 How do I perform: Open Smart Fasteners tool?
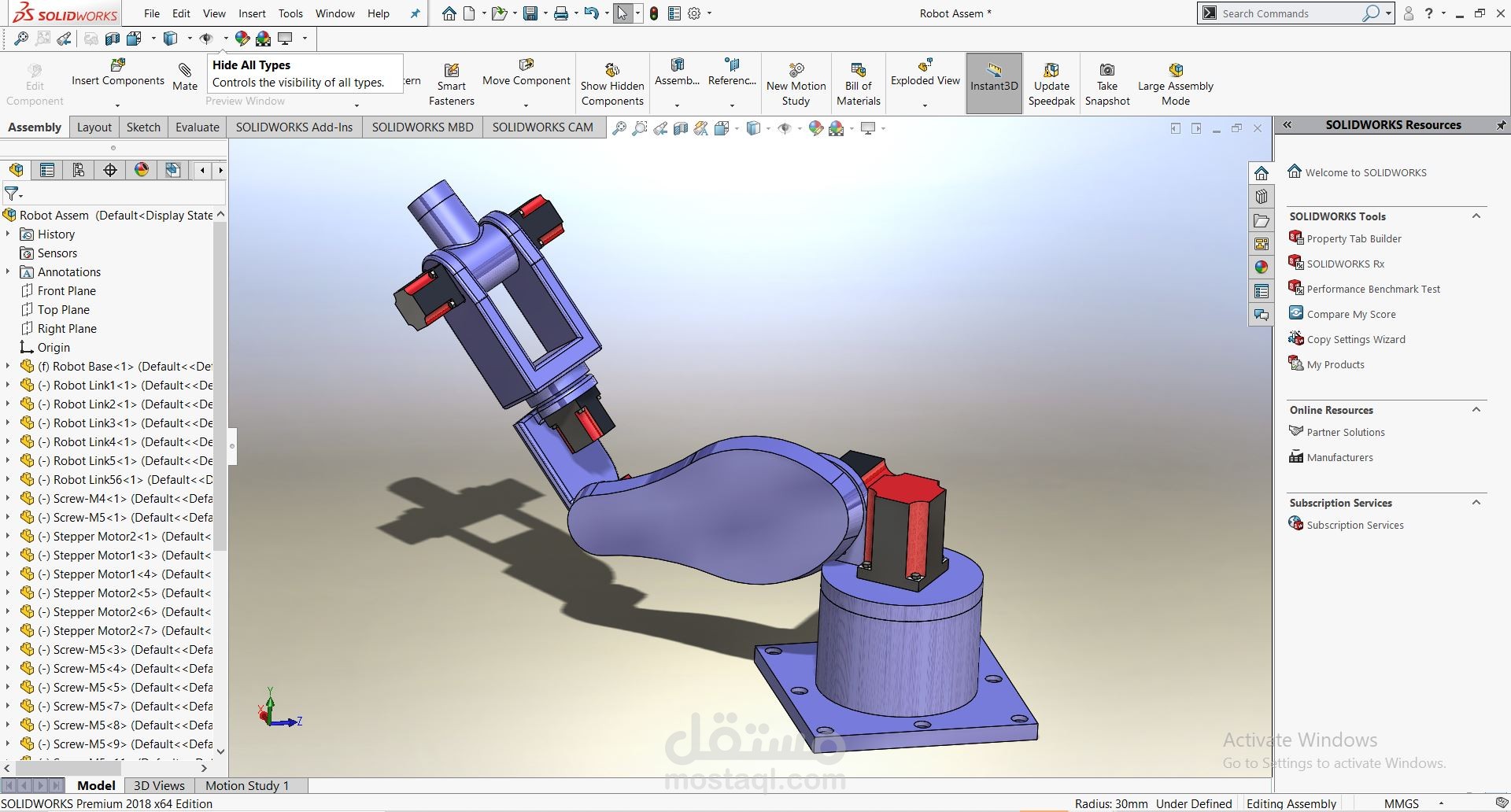[451, 84]
